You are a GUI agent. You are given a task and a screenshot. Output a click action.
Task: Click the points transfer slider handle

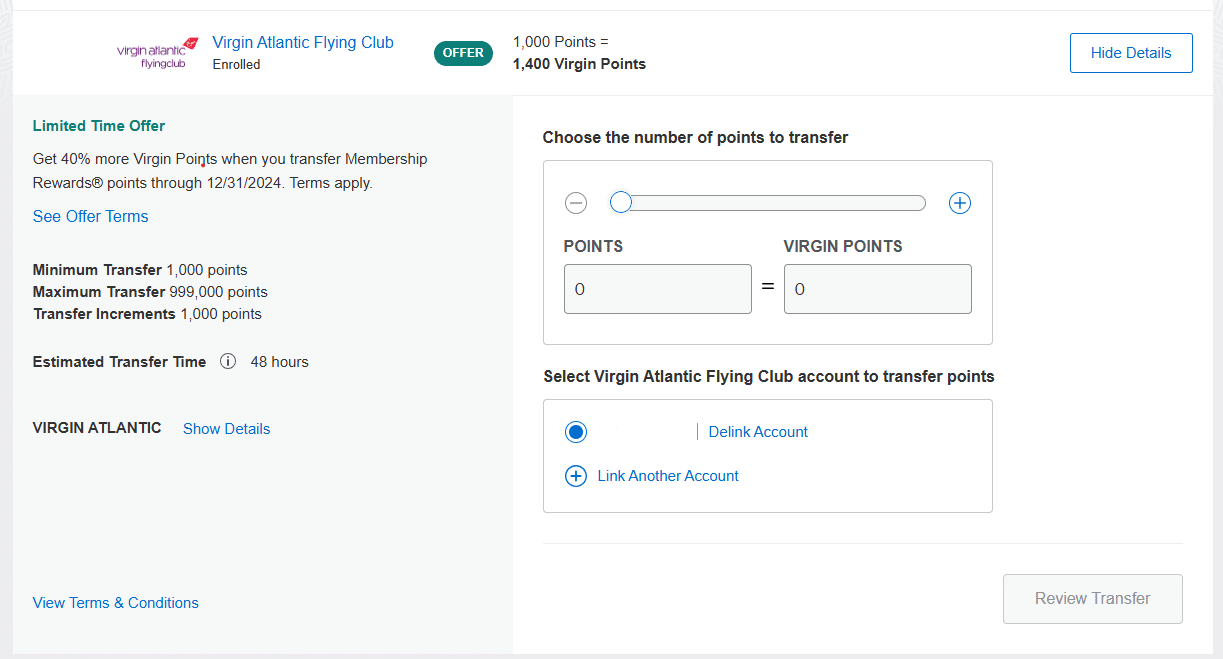[621, 203]
